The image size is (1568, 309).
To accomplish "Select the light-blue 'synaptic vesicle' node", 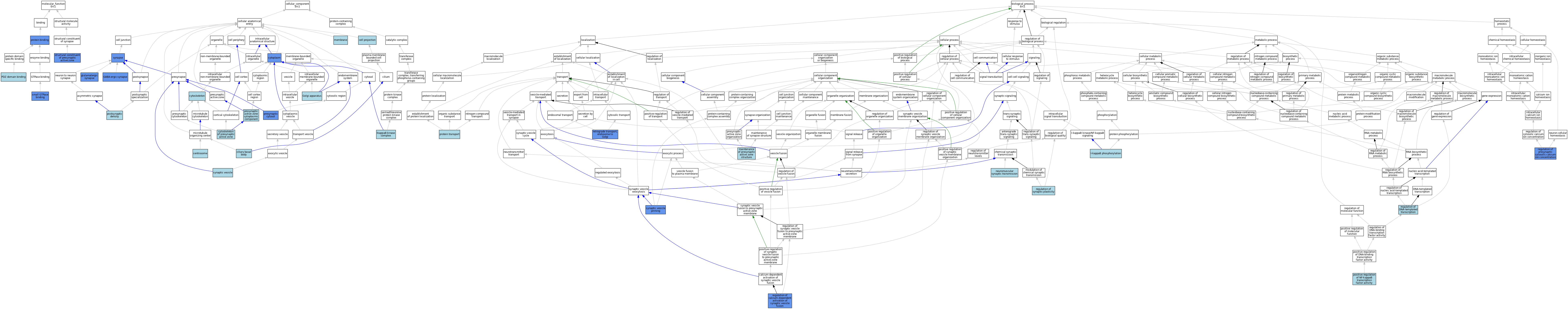I will (x=223, y=173).
